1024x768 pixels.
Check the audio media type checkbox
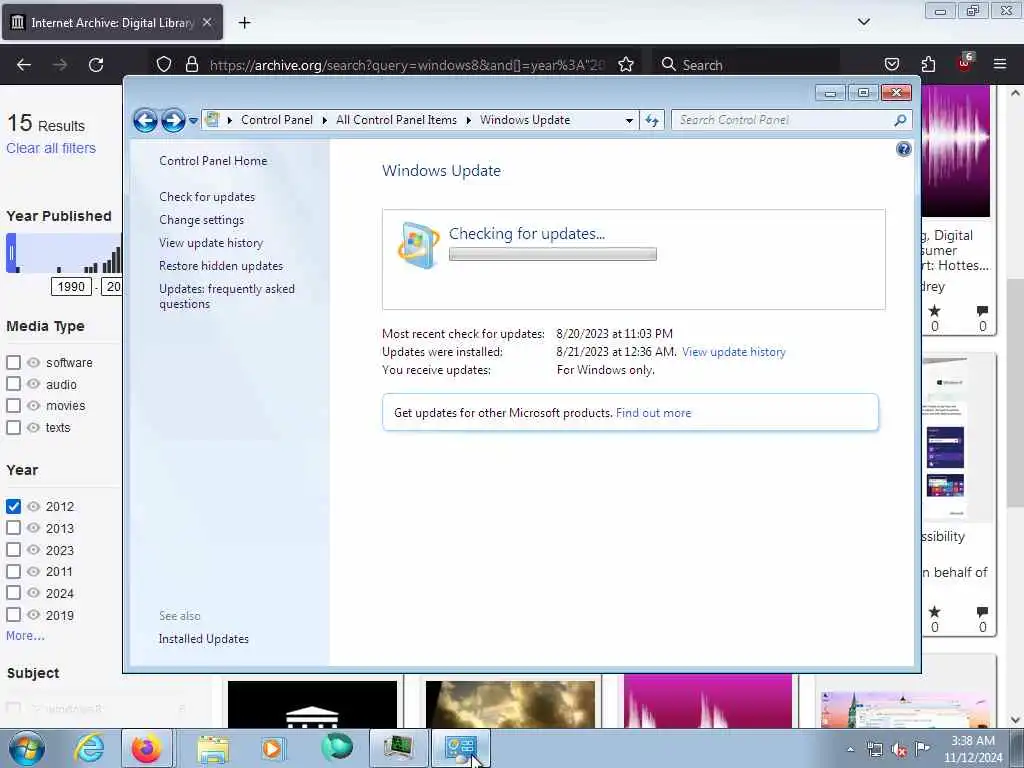tap(13, 384)
